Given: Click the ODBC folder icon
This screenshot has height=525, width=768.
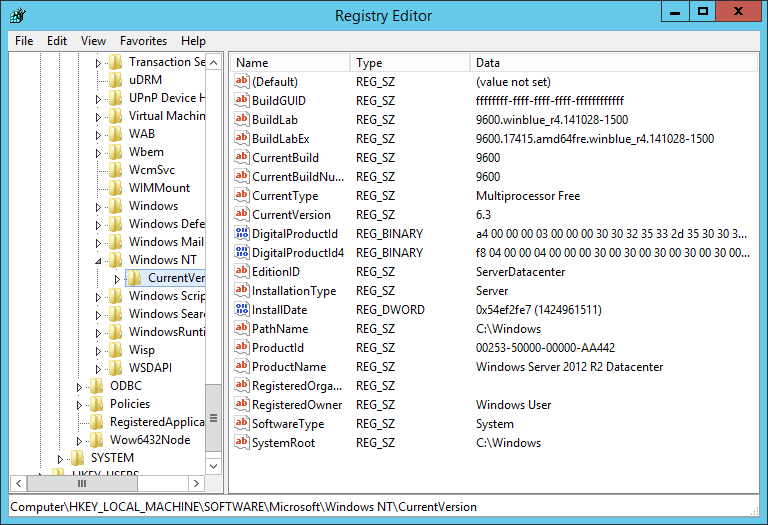Looking at the screenshot, I should point(96,386).
